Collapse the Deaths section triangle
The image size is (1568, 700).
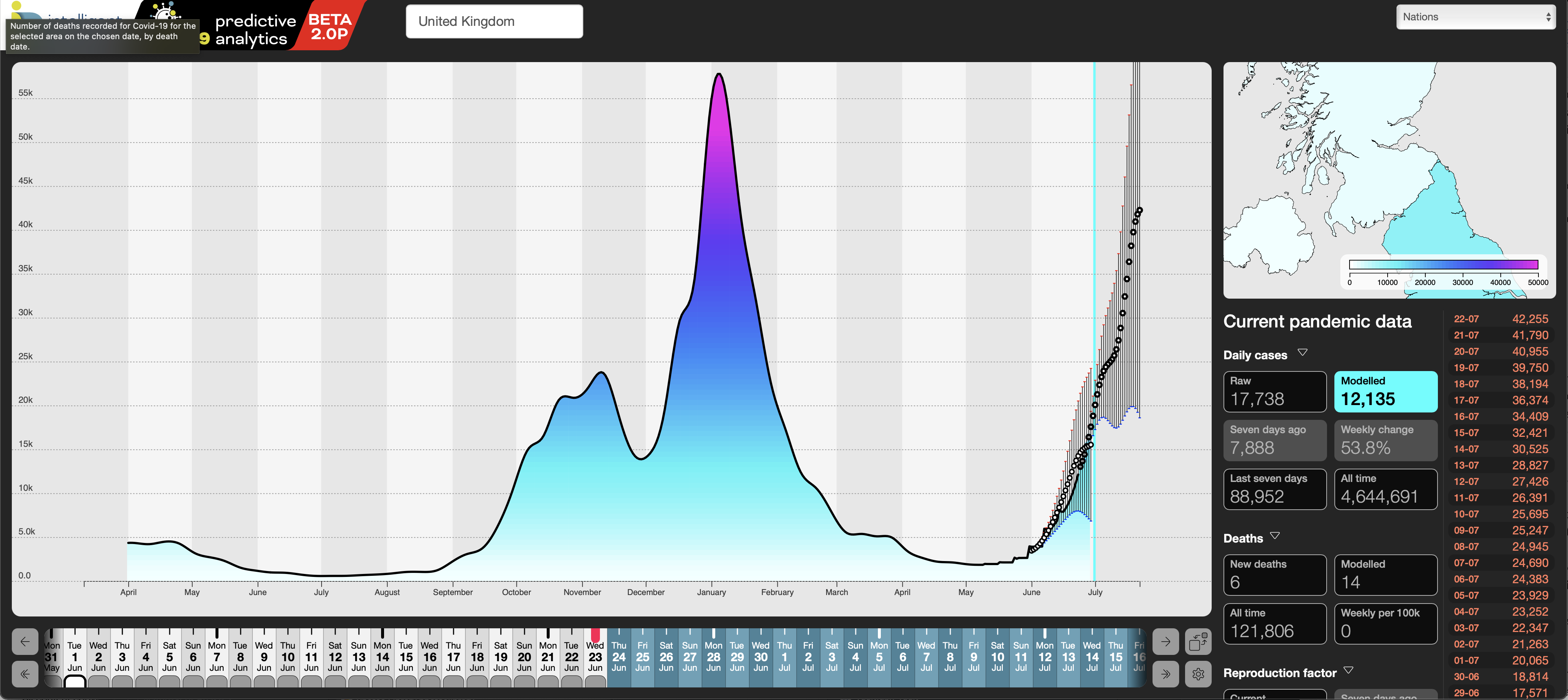(x=1275, y=536)
